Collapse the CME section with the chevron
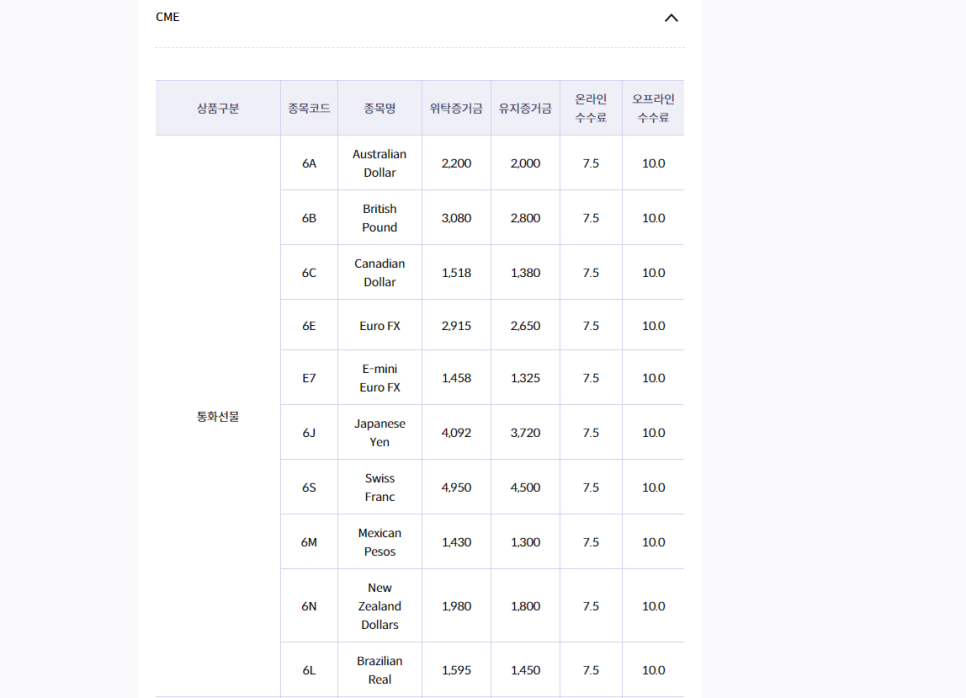The image size is (966, 698). [x=671, y=18]
